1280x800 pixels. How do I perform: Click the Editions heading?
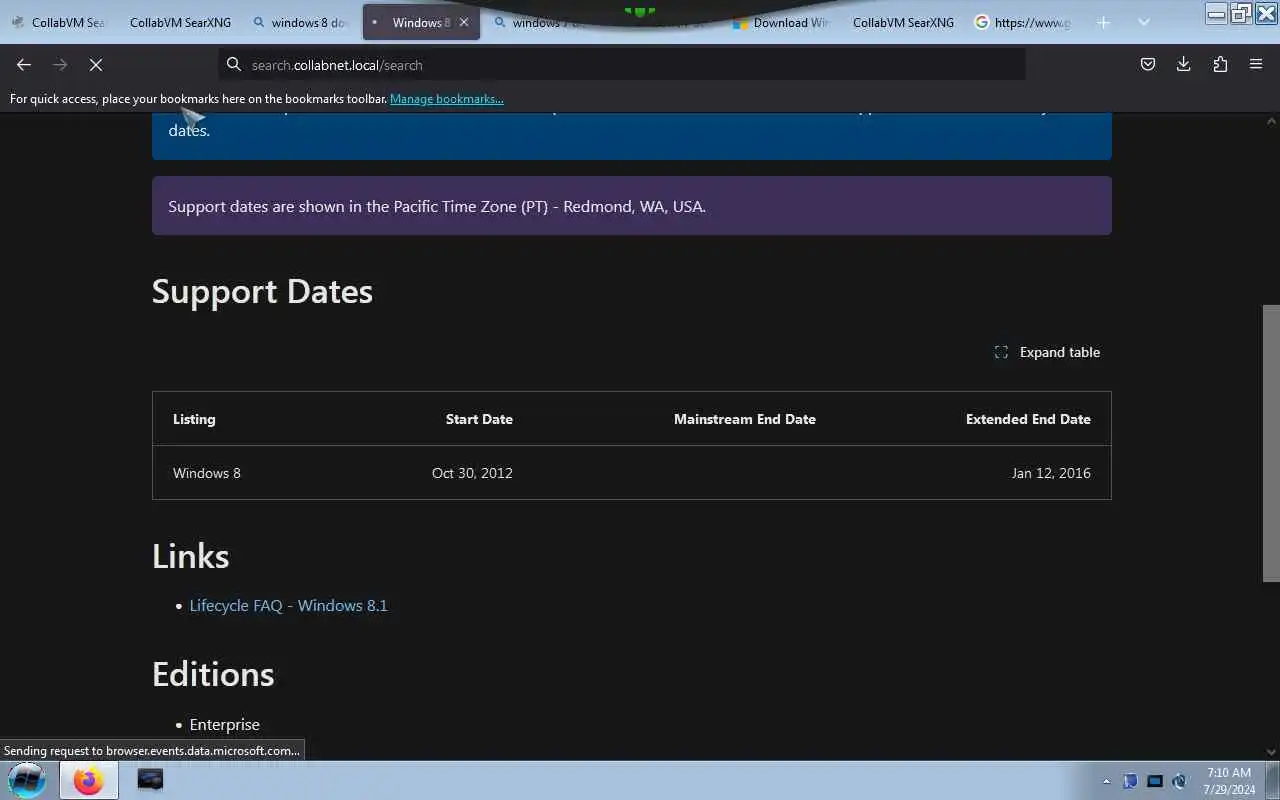click(213, 674)
